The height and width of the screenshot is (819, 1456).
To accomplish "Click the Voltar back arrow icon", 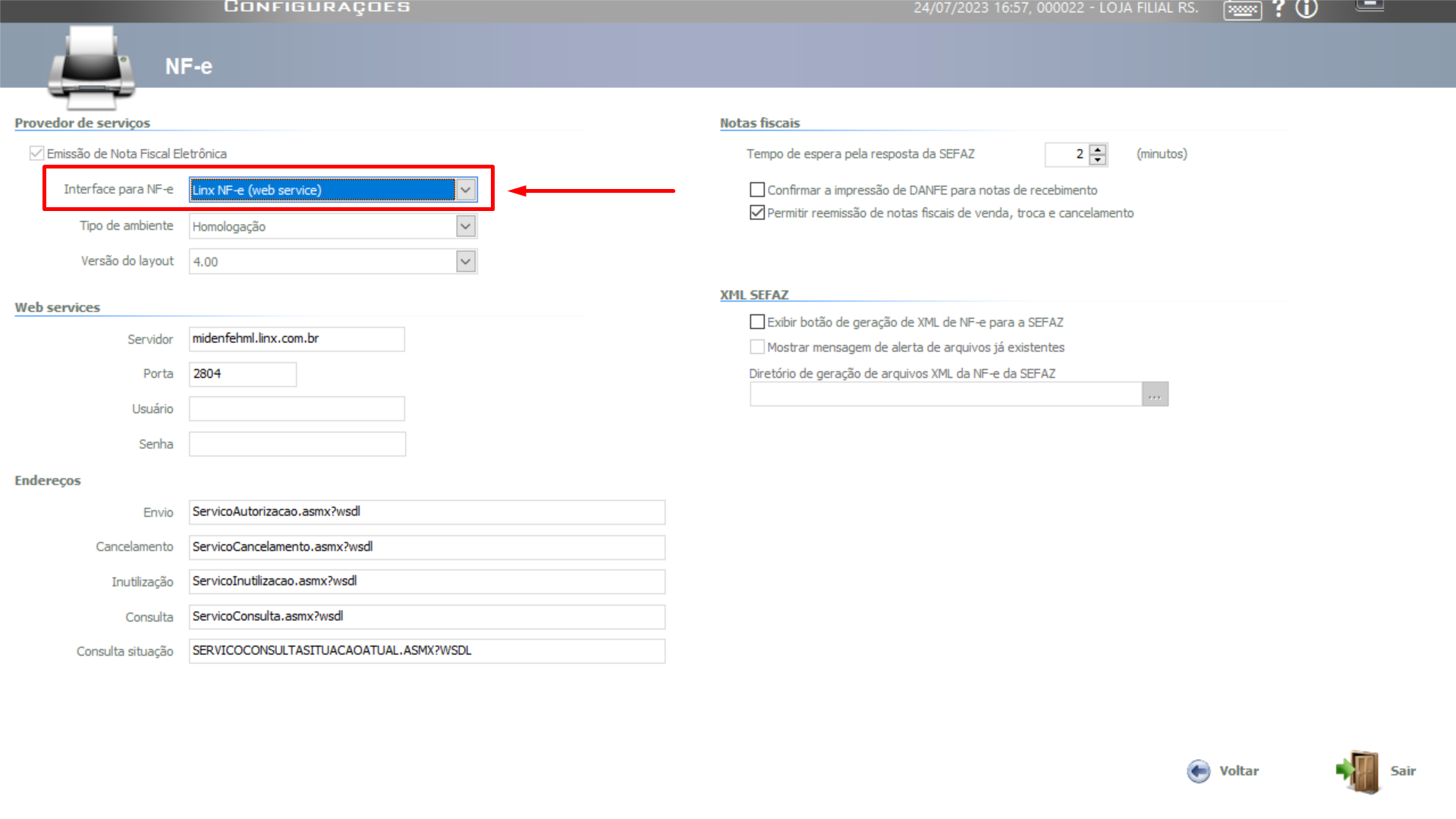I will [1199, 771].
